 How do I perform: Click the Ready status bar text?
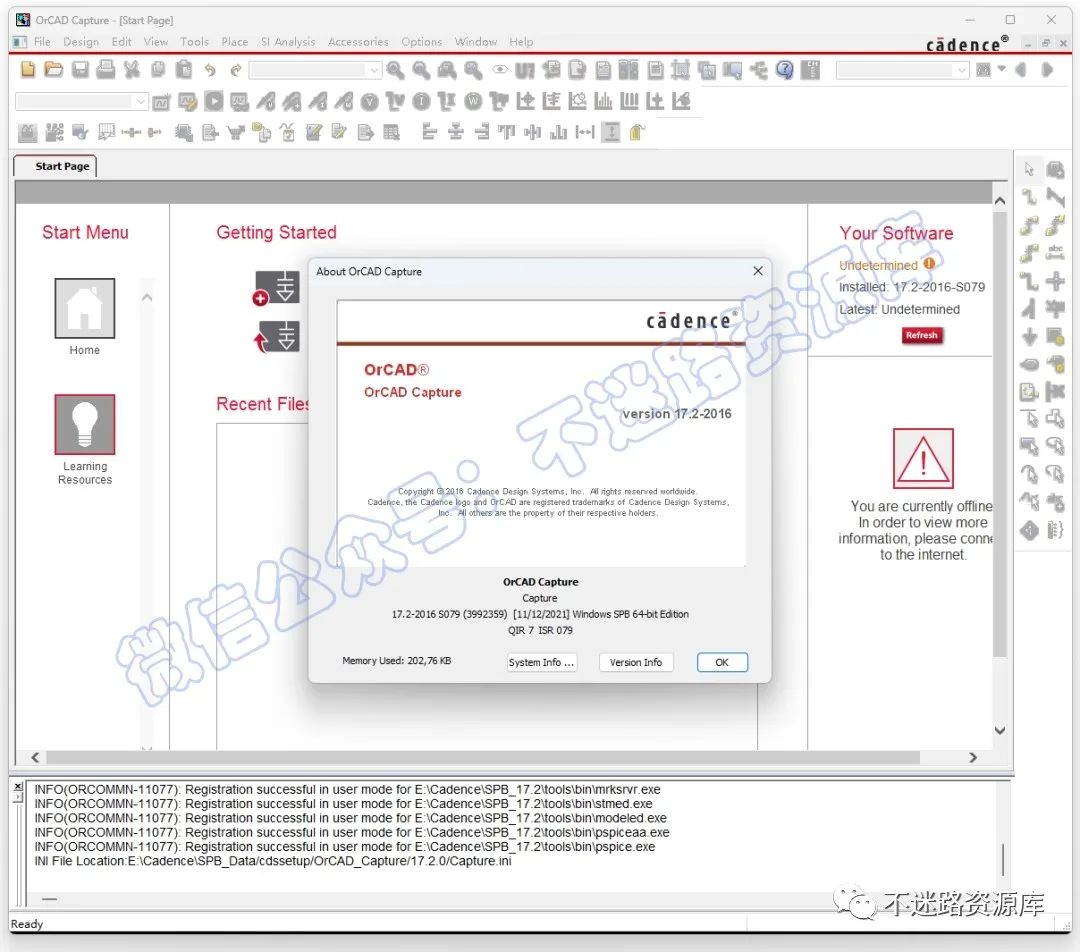pyautogui.click(x=27, y=924)
